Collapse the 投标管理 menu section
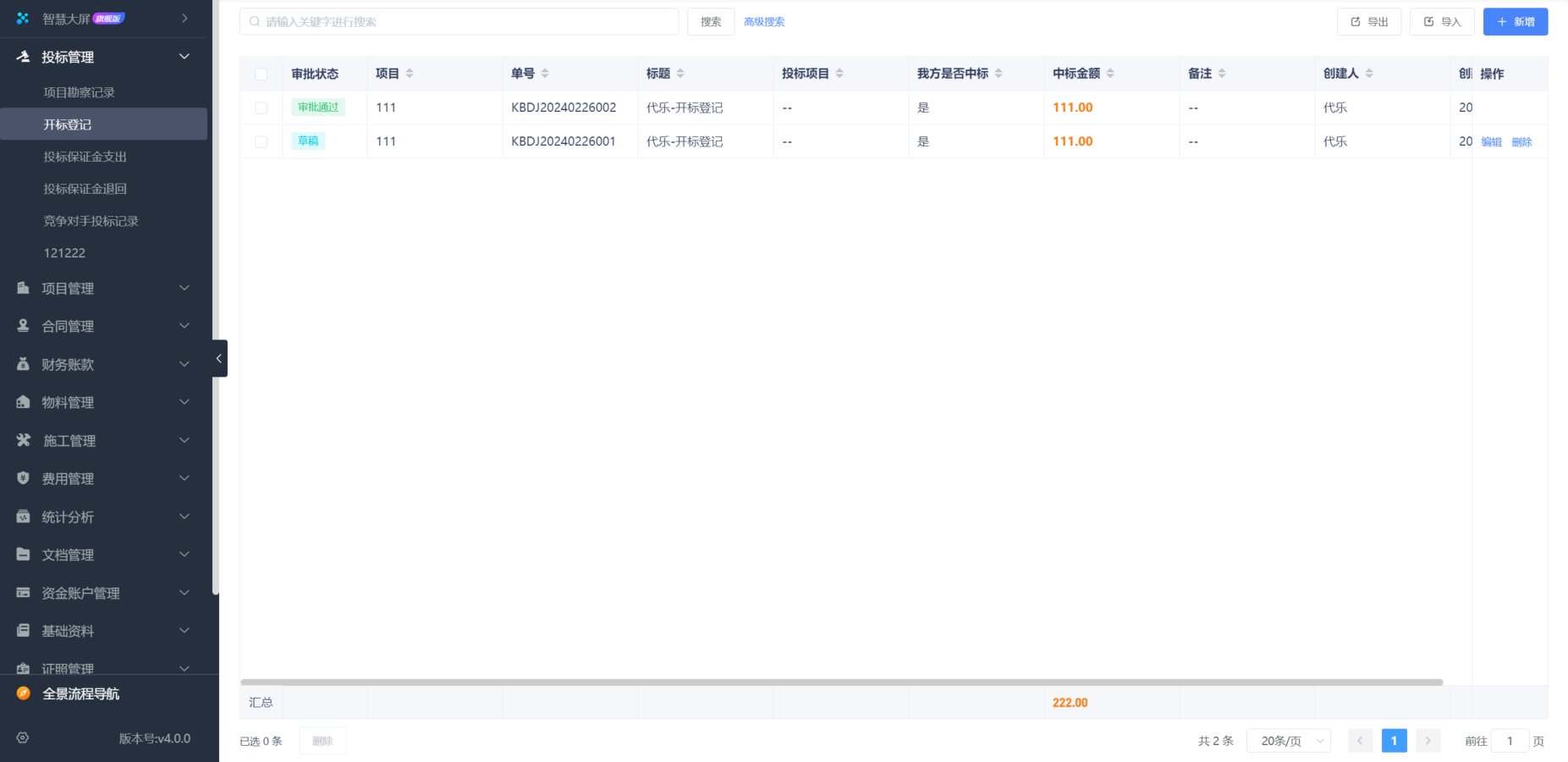The width and height of the screenshot is (1568, 762). [x=184, y=56]
